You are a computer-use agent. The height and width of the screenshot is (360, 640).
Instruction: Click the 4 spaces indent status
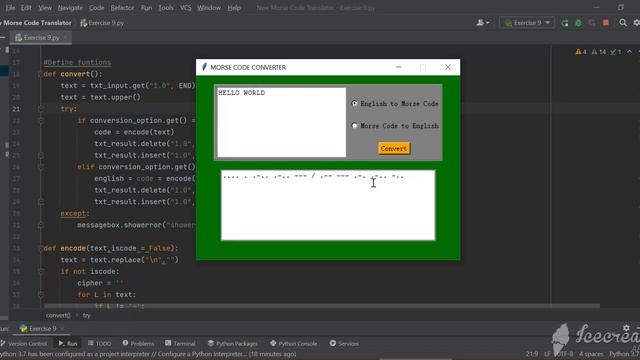tap(591, 354)
